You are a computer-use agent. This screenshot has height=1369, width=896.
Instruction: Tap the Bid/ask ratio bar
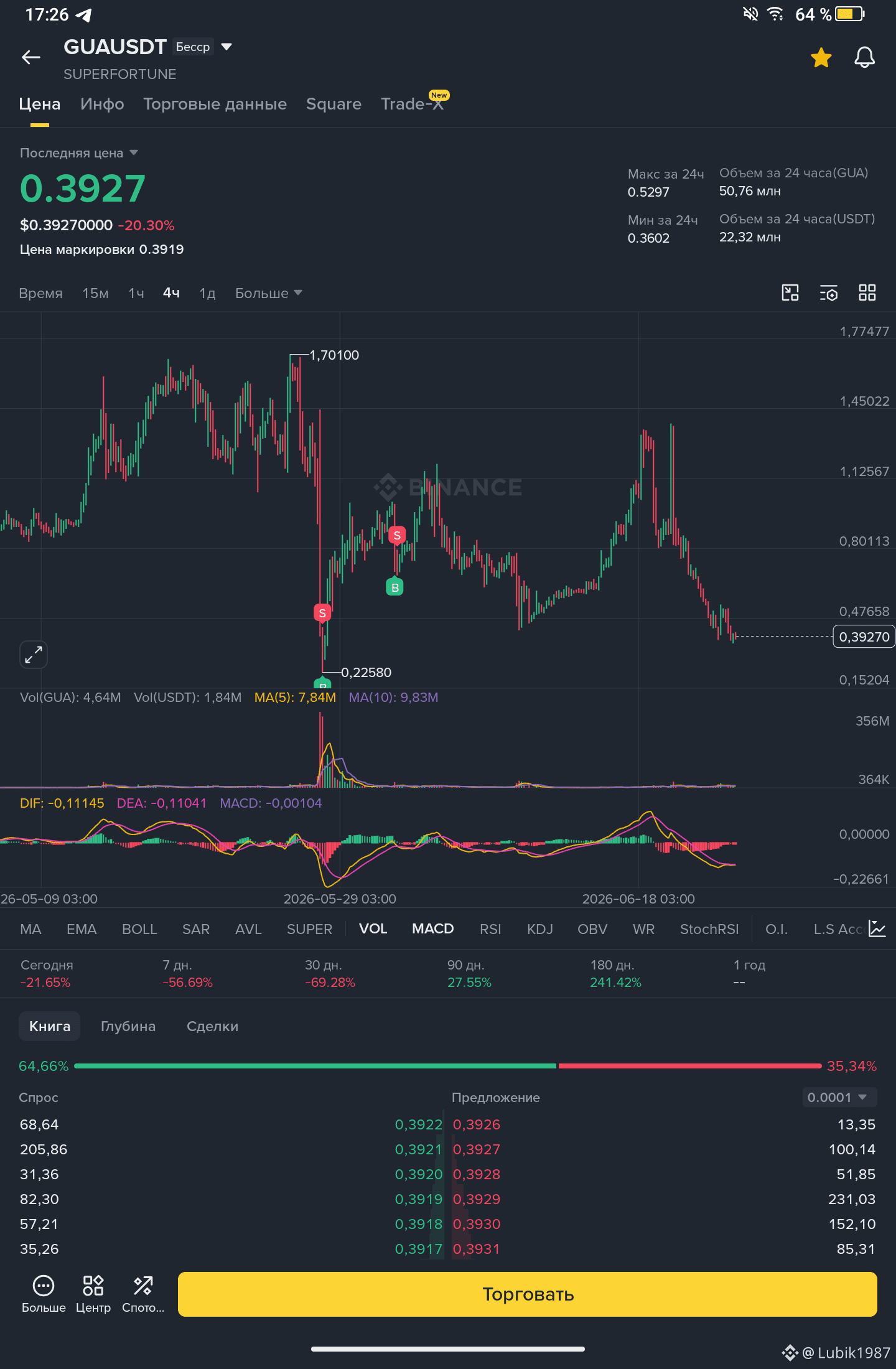(x=448, y=1066)
